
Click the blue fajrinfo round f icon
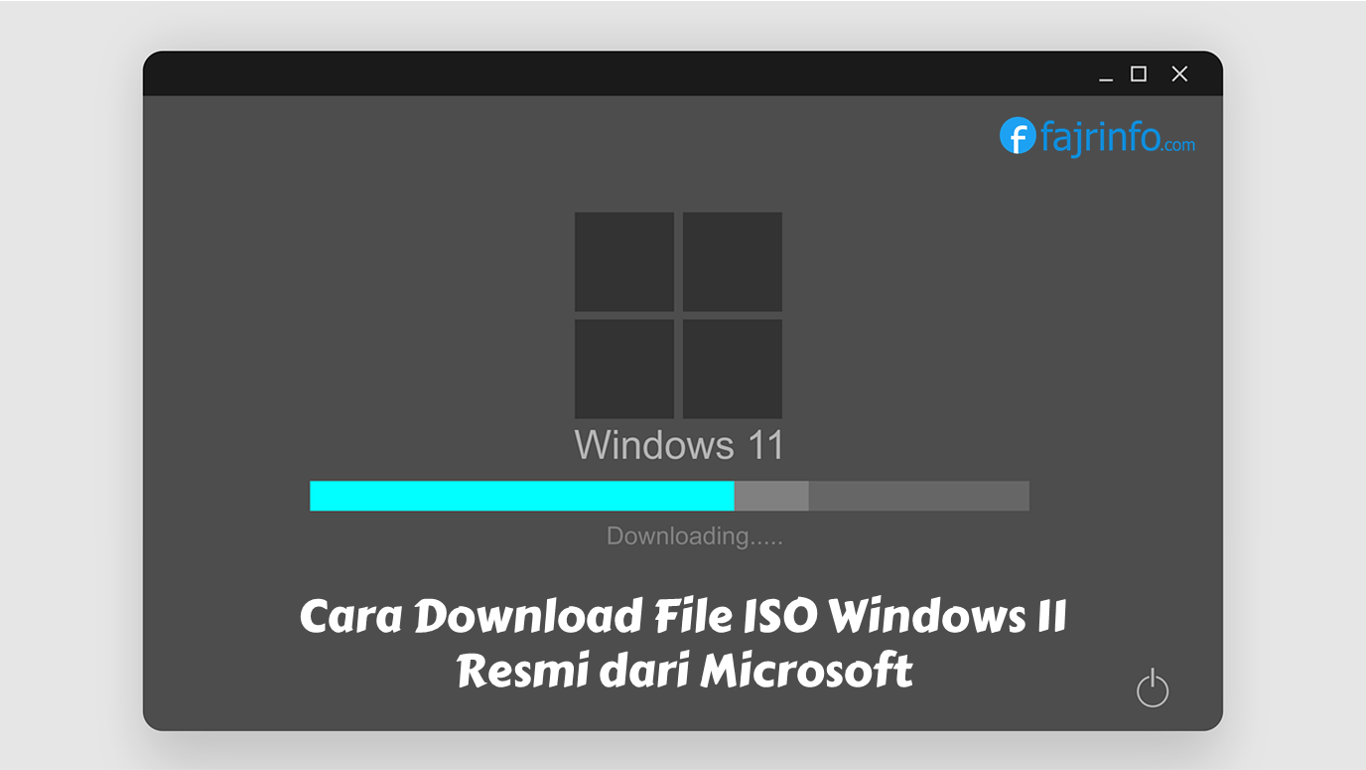point(1017,136)
